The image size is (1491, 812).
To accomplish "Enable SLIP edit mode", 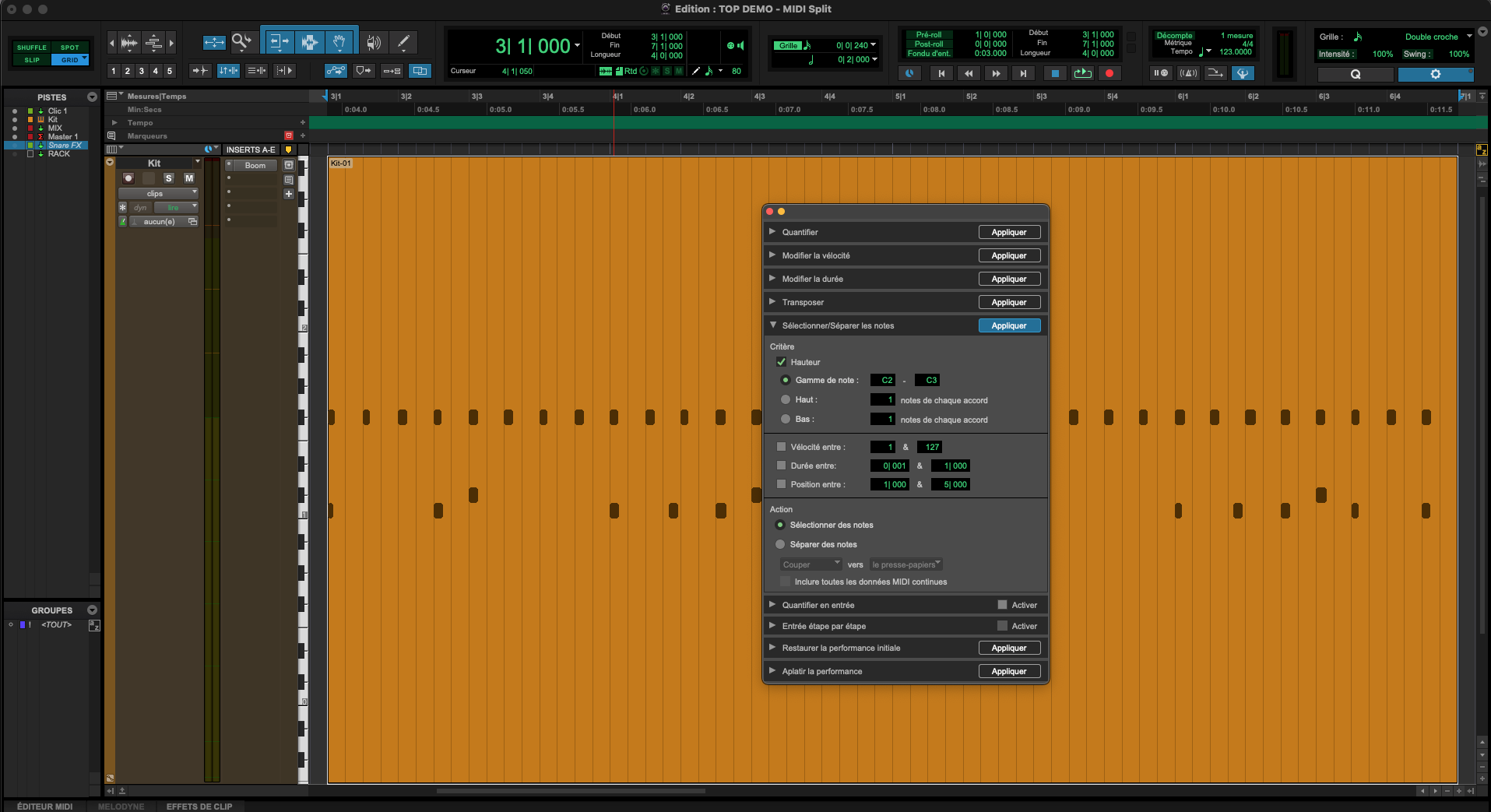I will coord(32,60).
